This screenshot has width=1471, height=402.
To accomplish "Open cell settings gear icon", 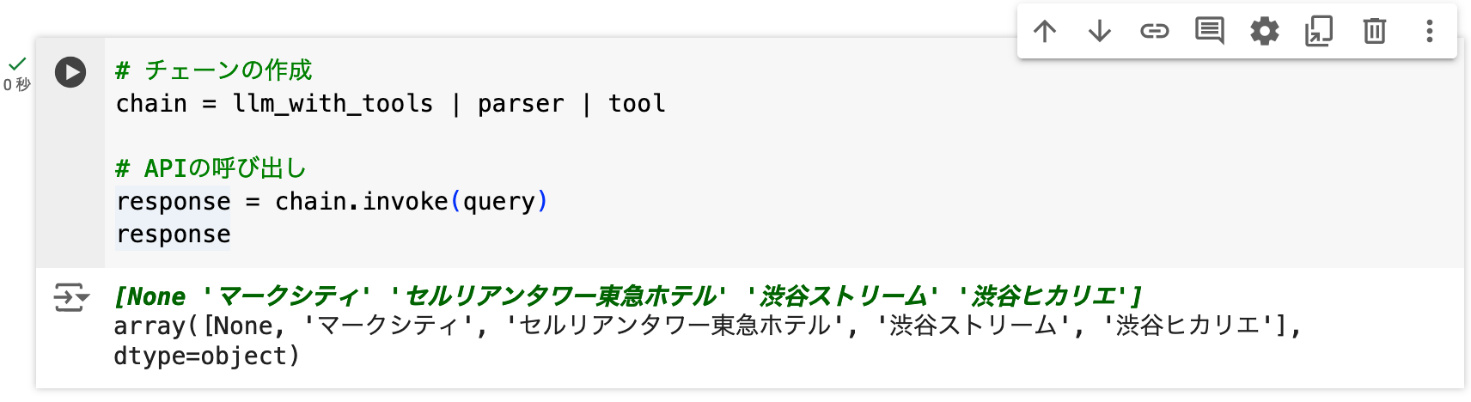I will pos(1265,32).
